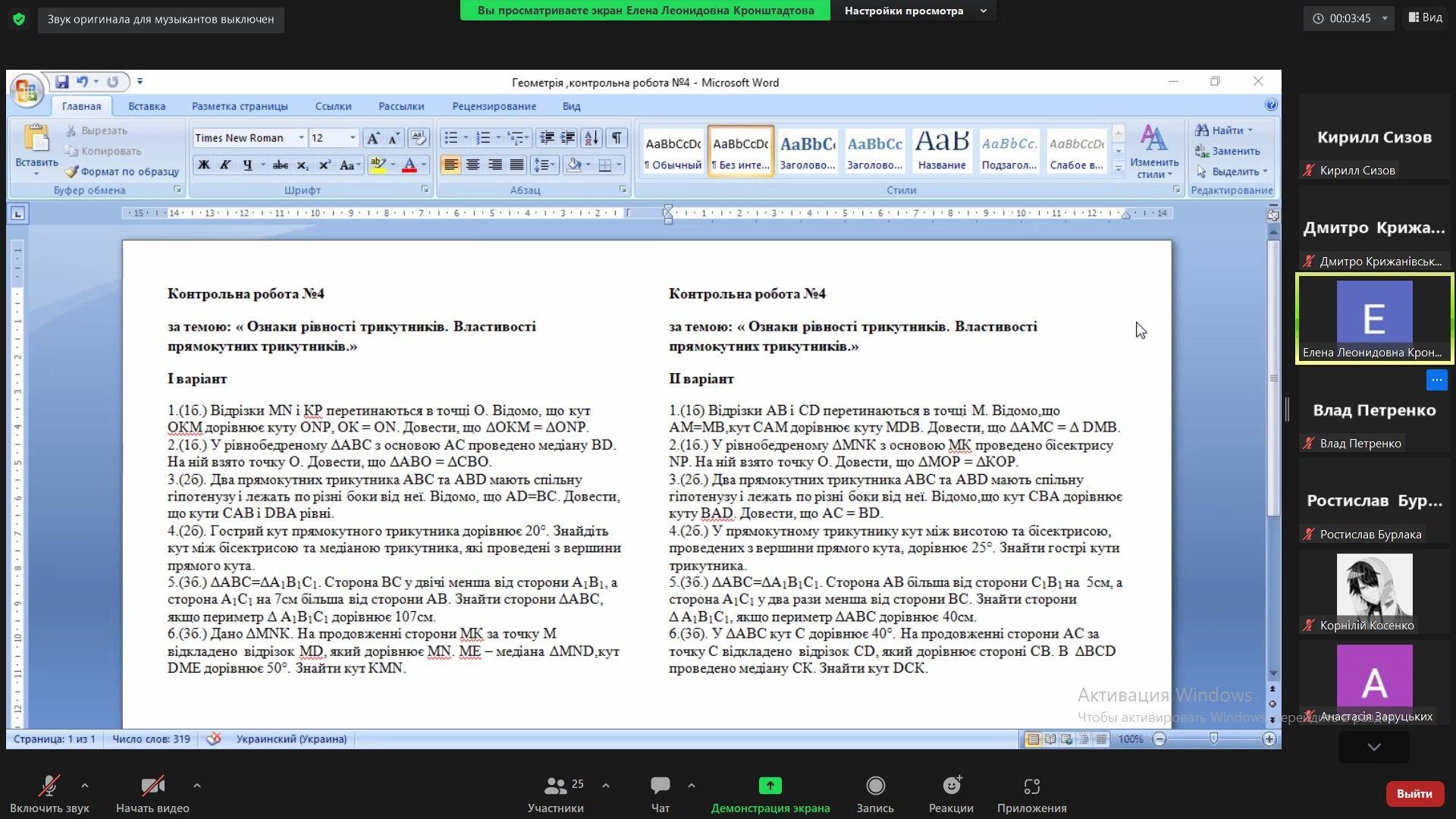Toggle bold formatting (Ж)
The height and width of the screenshot is (819, 1456).
(203, 165)
